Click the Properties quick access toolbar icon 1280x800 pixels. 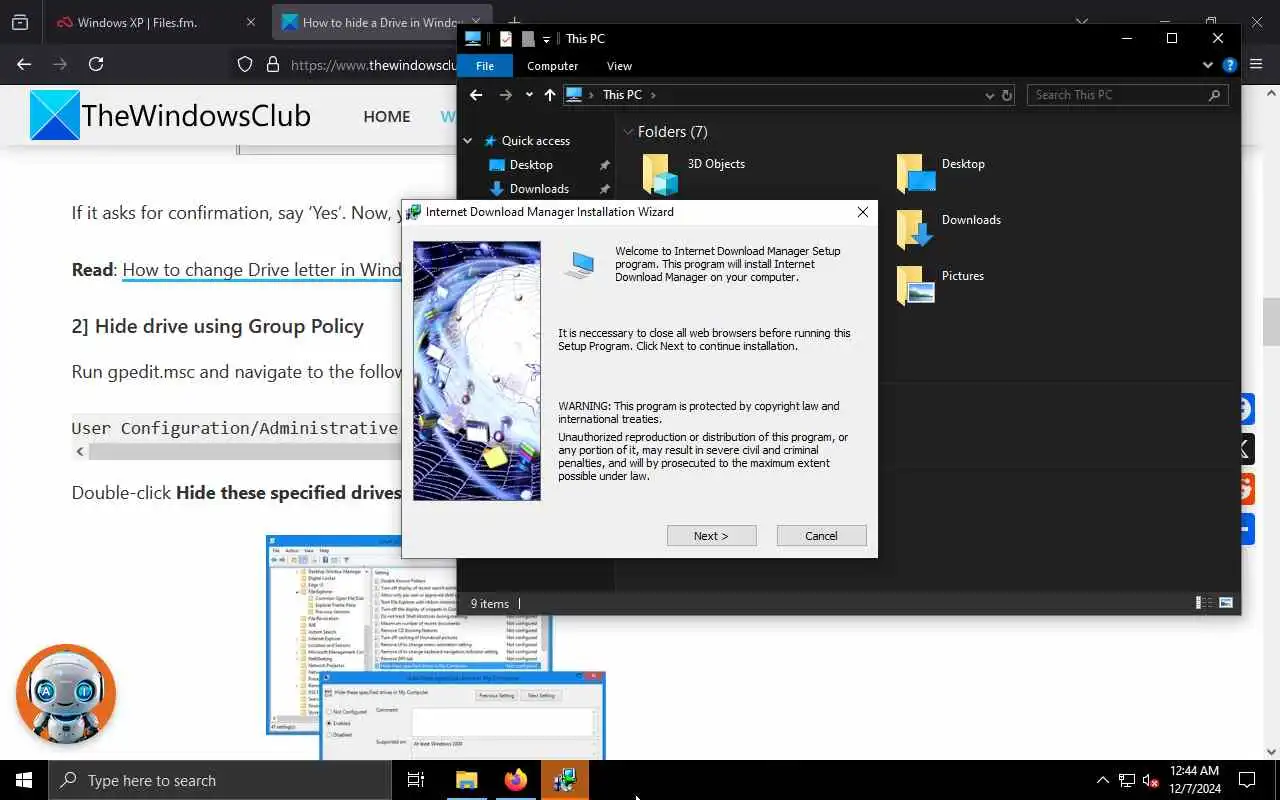click(x=505, y=39)
